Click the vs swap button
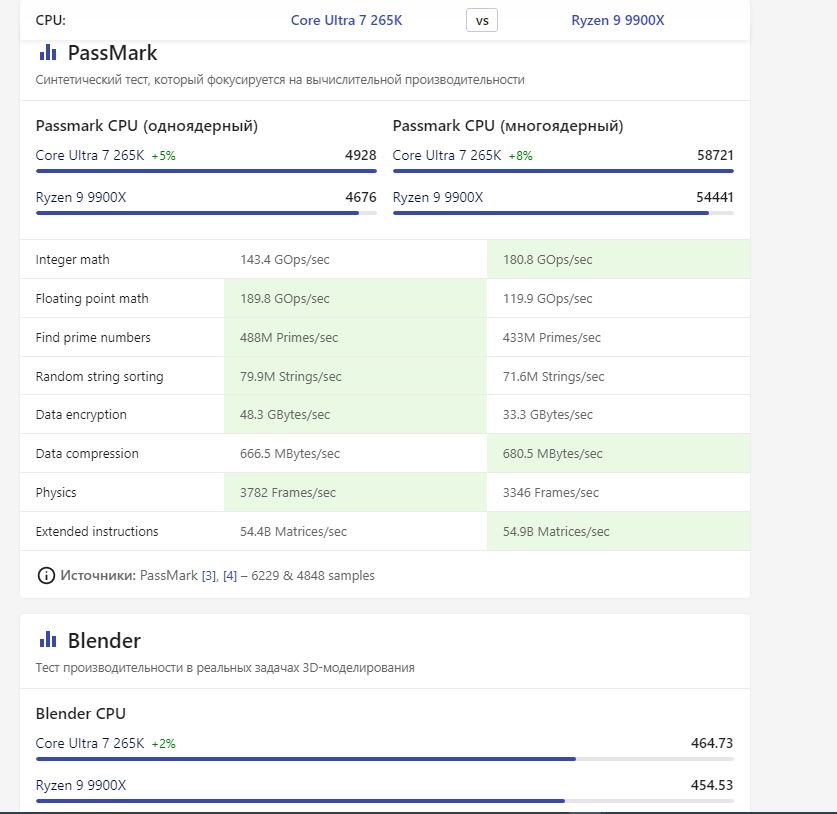Image resolution: width=837 pixels, height=814 pixels. click(x=482, y=20)
